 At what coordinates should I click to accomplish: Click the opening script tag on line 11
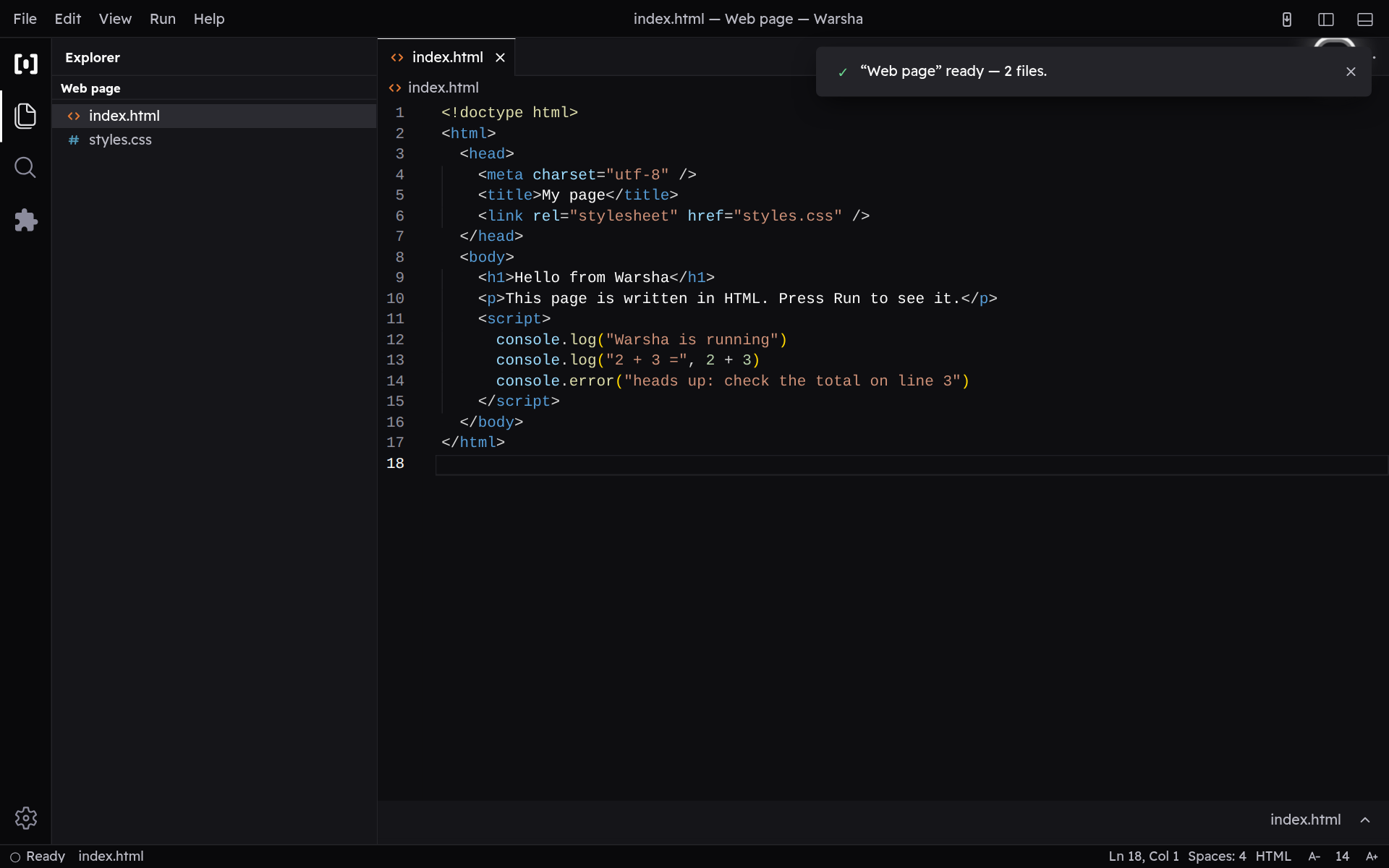point(514,319)
